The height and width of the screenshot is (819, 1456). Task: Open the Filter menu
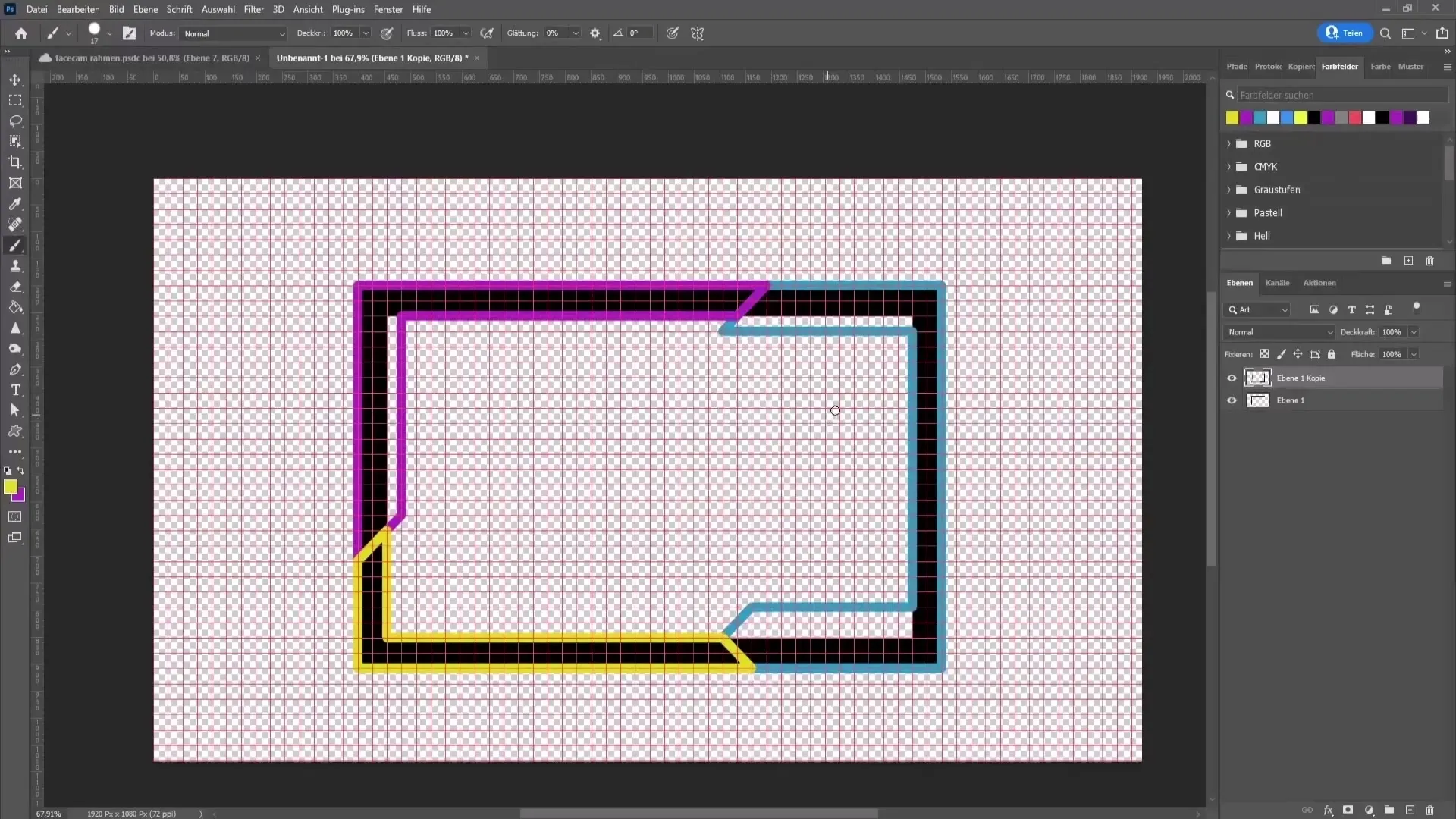(x=254, y=9)
